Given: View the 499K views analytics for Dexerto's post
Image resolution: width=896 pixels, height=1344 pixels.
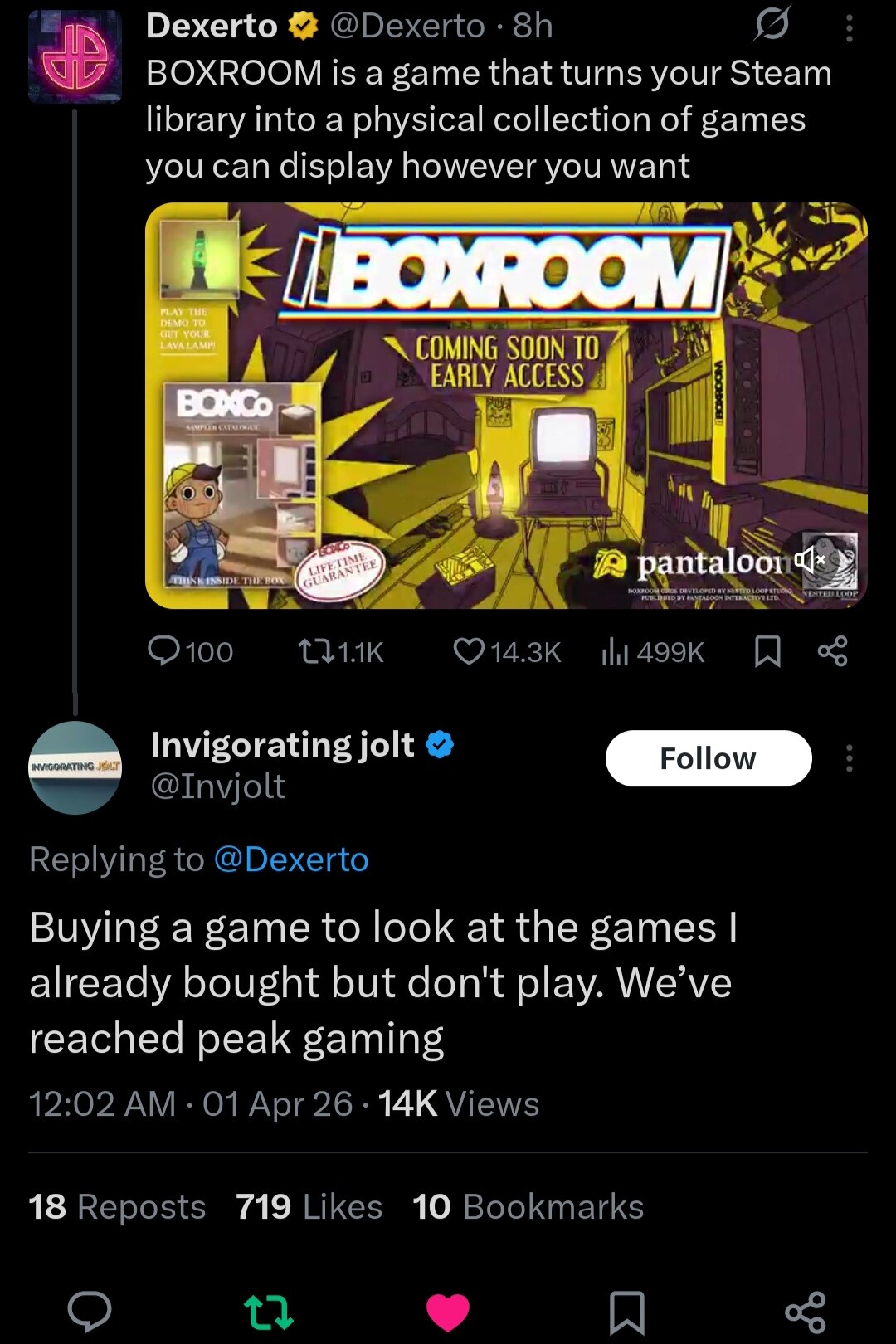Looking at the screenshot, I should pyautogui.click(x=652, y=651).
